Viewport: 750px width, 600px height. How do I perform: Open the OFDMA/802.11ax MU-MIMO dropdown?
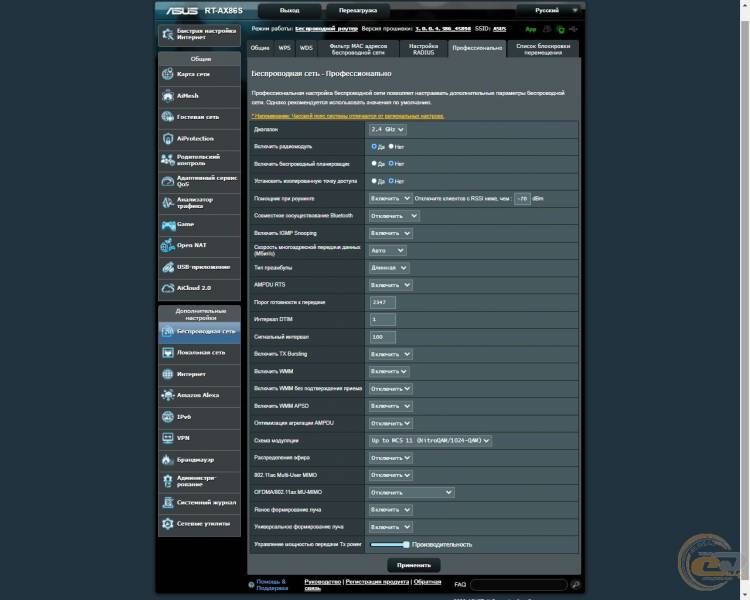pyautogui.click(x=411, y=492)
